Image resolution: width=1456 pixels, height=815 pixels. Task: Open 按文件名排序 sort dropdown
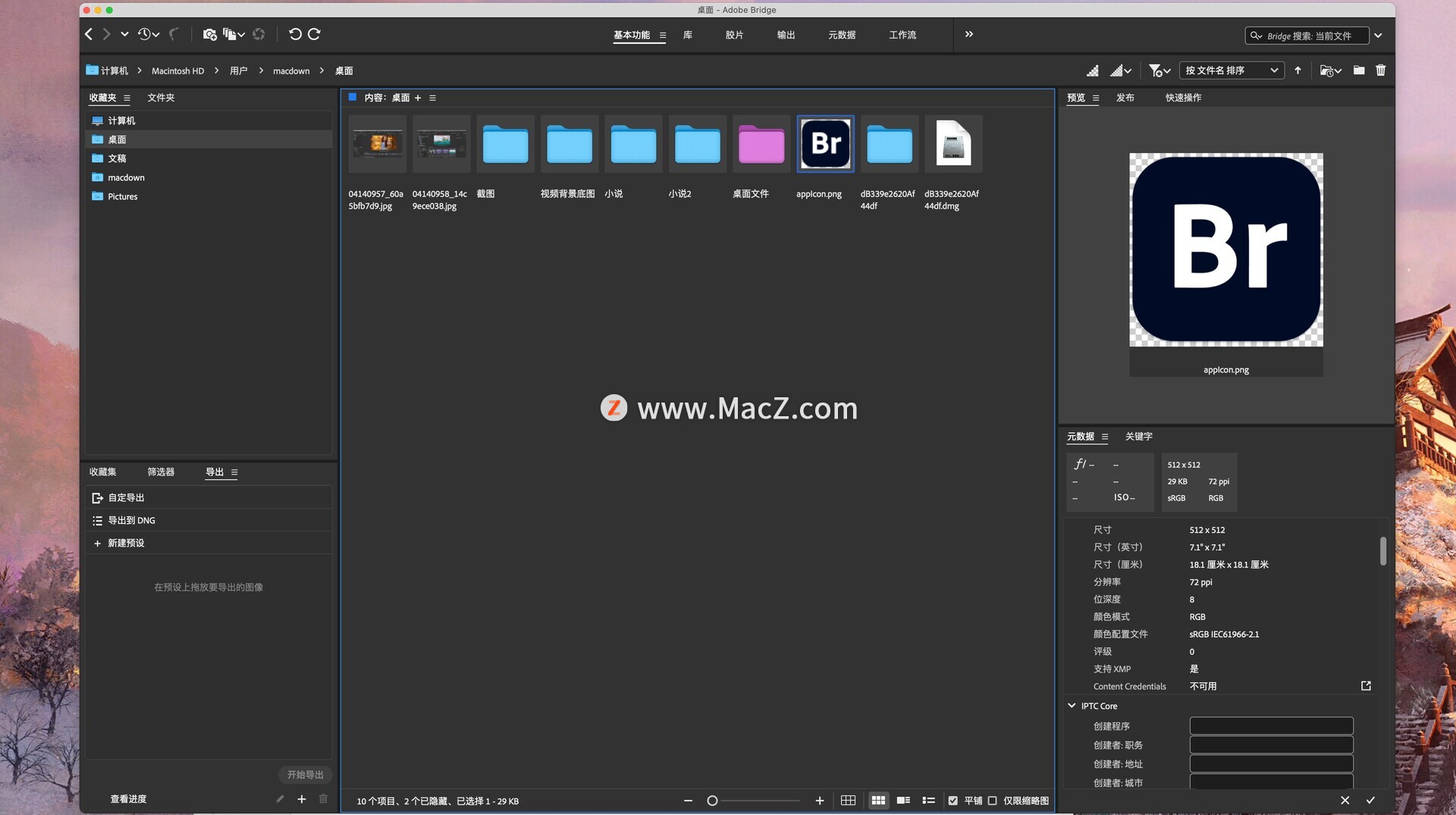[1232, 71]
